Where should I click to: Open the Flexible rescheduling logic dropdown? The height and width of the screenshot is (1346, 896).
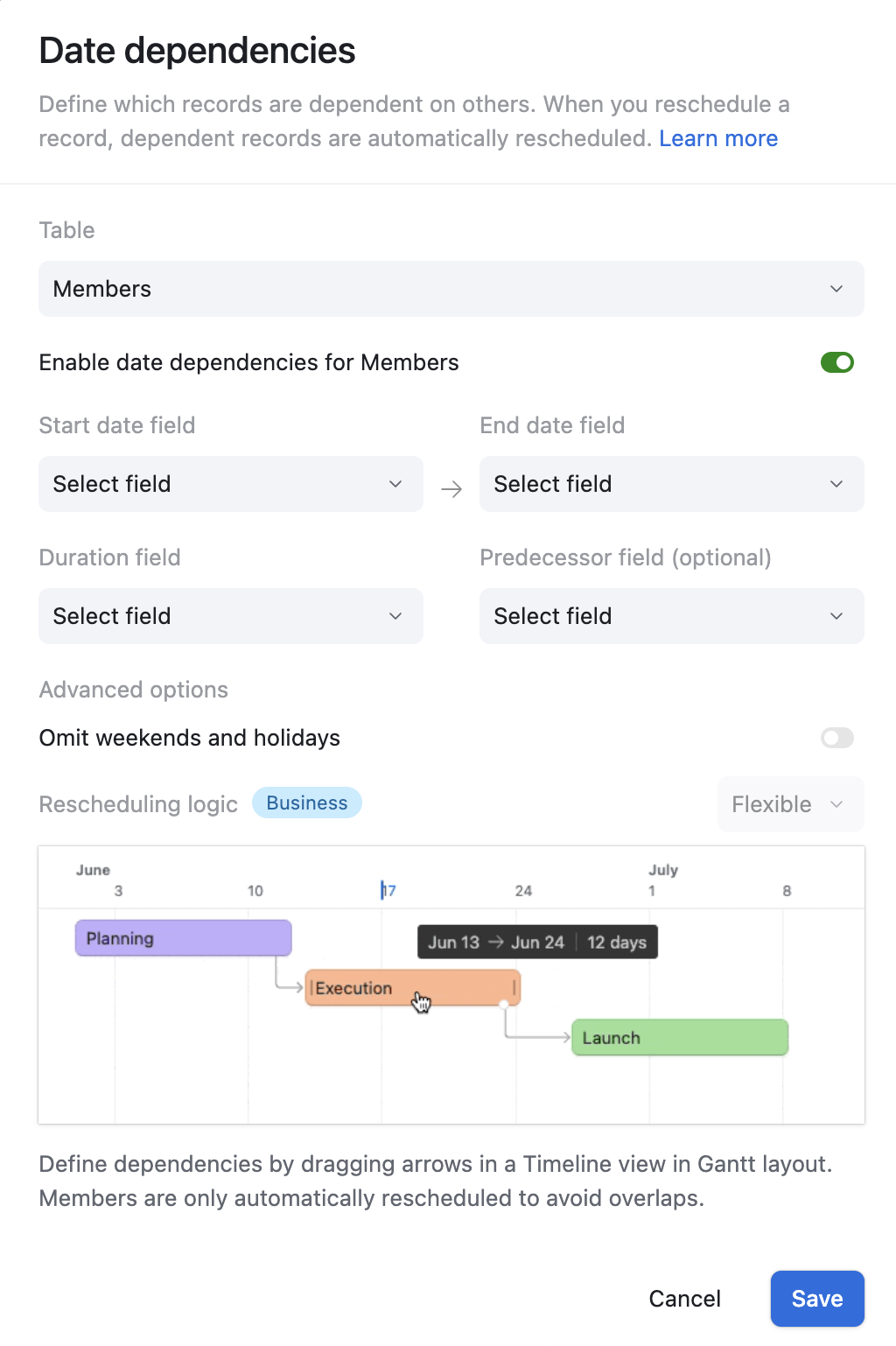point(791,804)
